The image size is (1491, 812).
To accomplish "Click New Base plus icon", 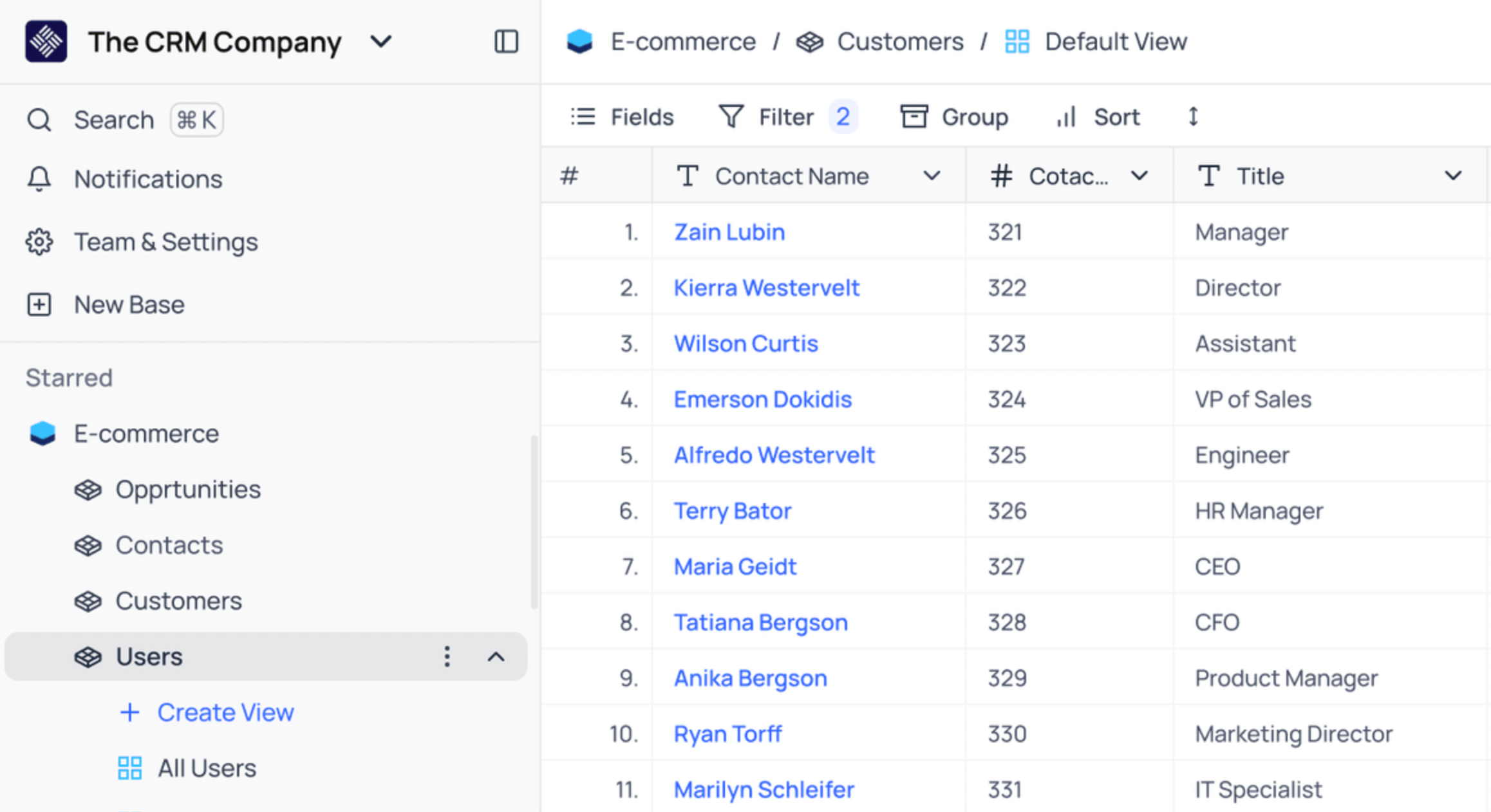I will tap(39, 304).
